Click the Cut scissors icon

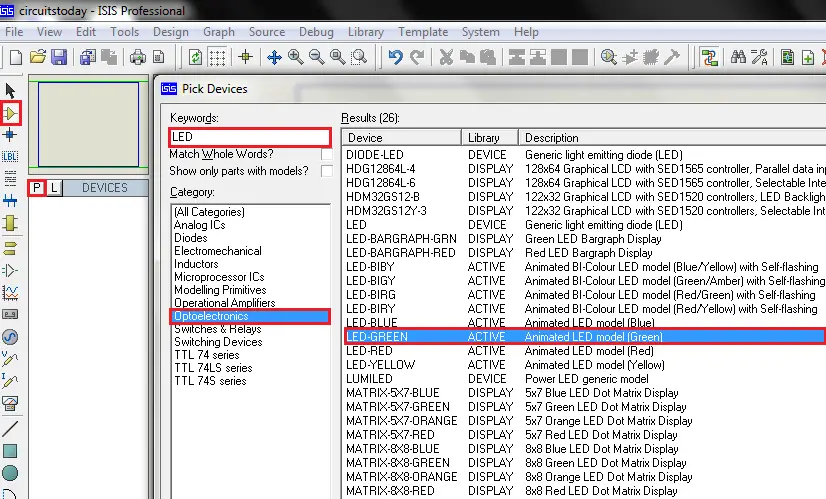(446, 57)
